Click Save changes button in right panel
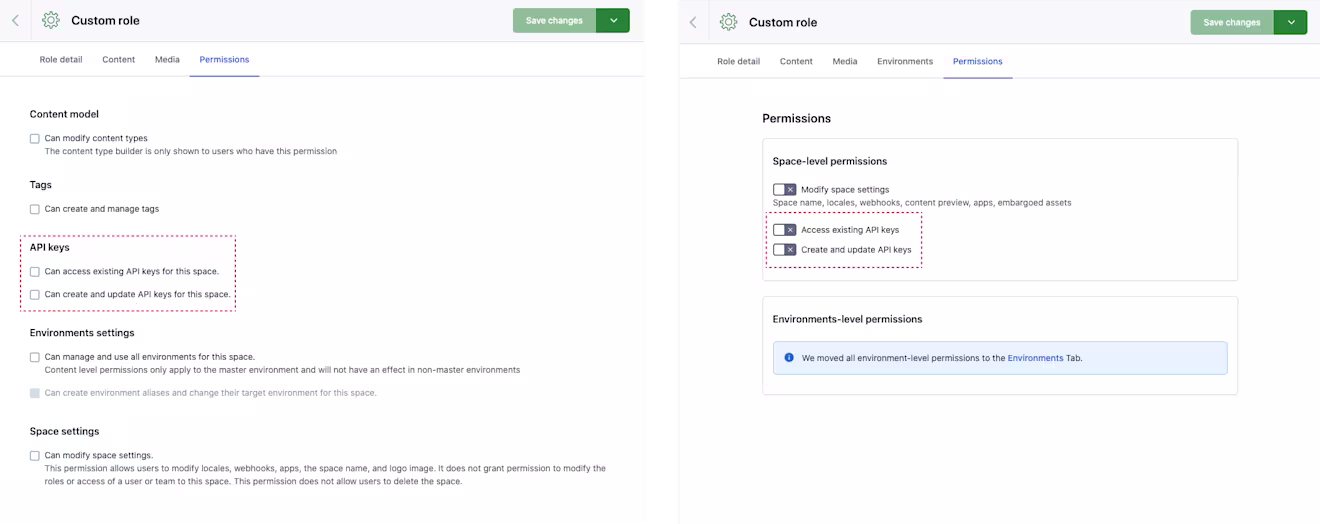The height and width of the screenshot is (524, 1320). [x=1232, y=22]
